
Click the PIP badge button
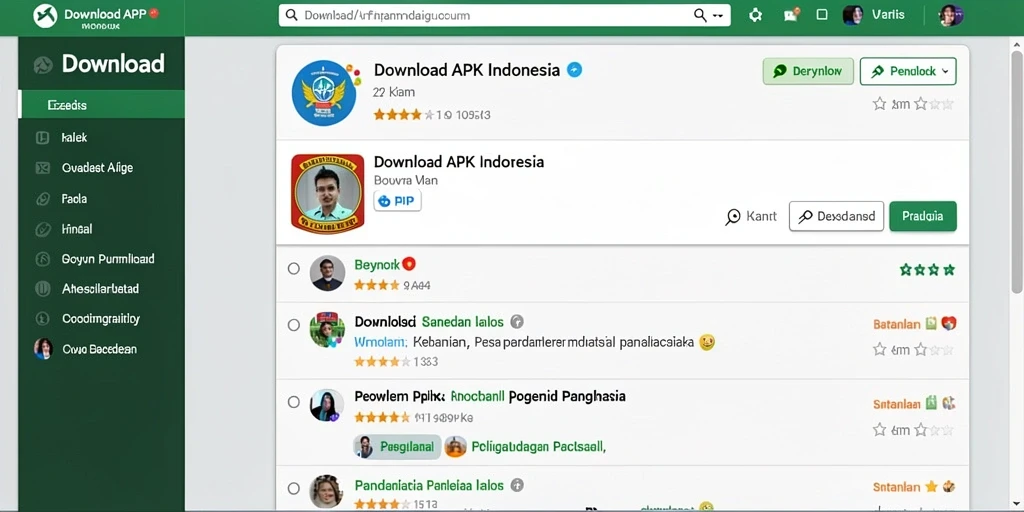click(397, 201)
